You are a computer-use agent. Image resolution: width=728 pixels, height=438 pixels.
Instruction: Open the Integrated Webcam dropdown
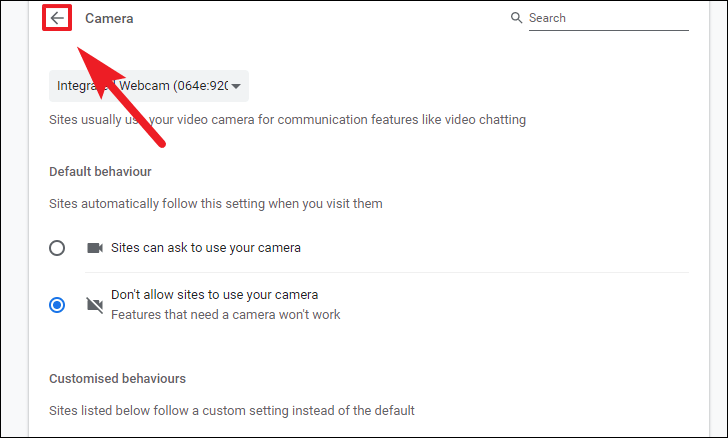click(149, 86)
